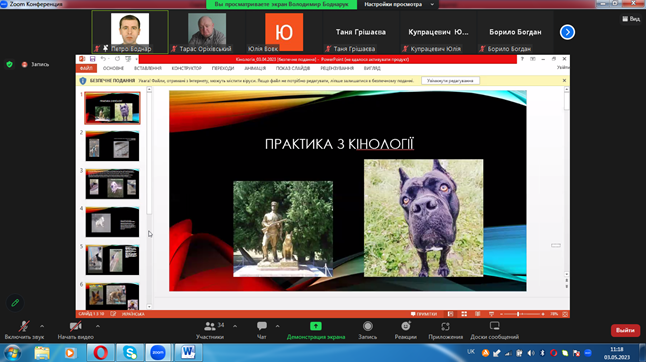Viewport: 647px width, 364px height.
Task: Open the ФАЙЛ tab in PowerPoint
Action: [x=86, y=68]
